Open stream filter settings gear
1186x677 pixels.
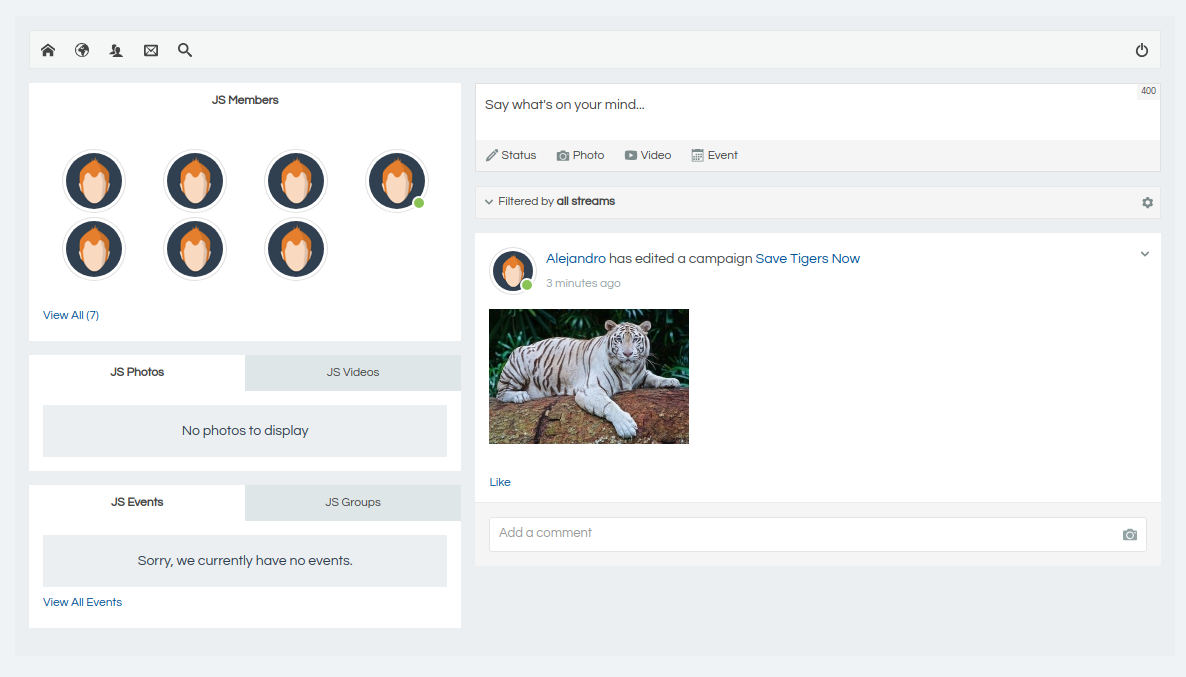coord(1147,202)
